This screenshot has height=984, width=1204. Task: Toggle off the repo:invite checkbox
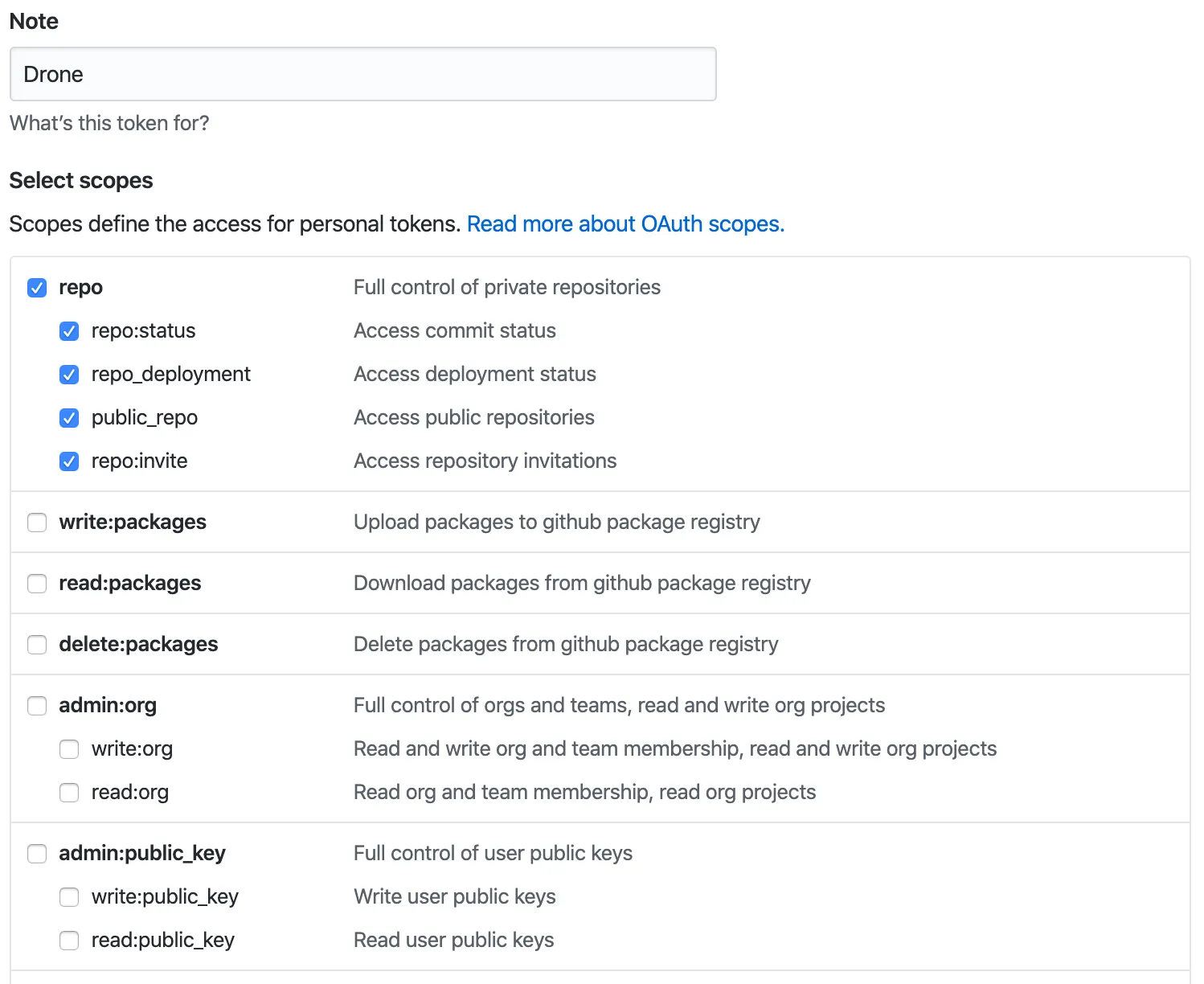coord(69,461)
